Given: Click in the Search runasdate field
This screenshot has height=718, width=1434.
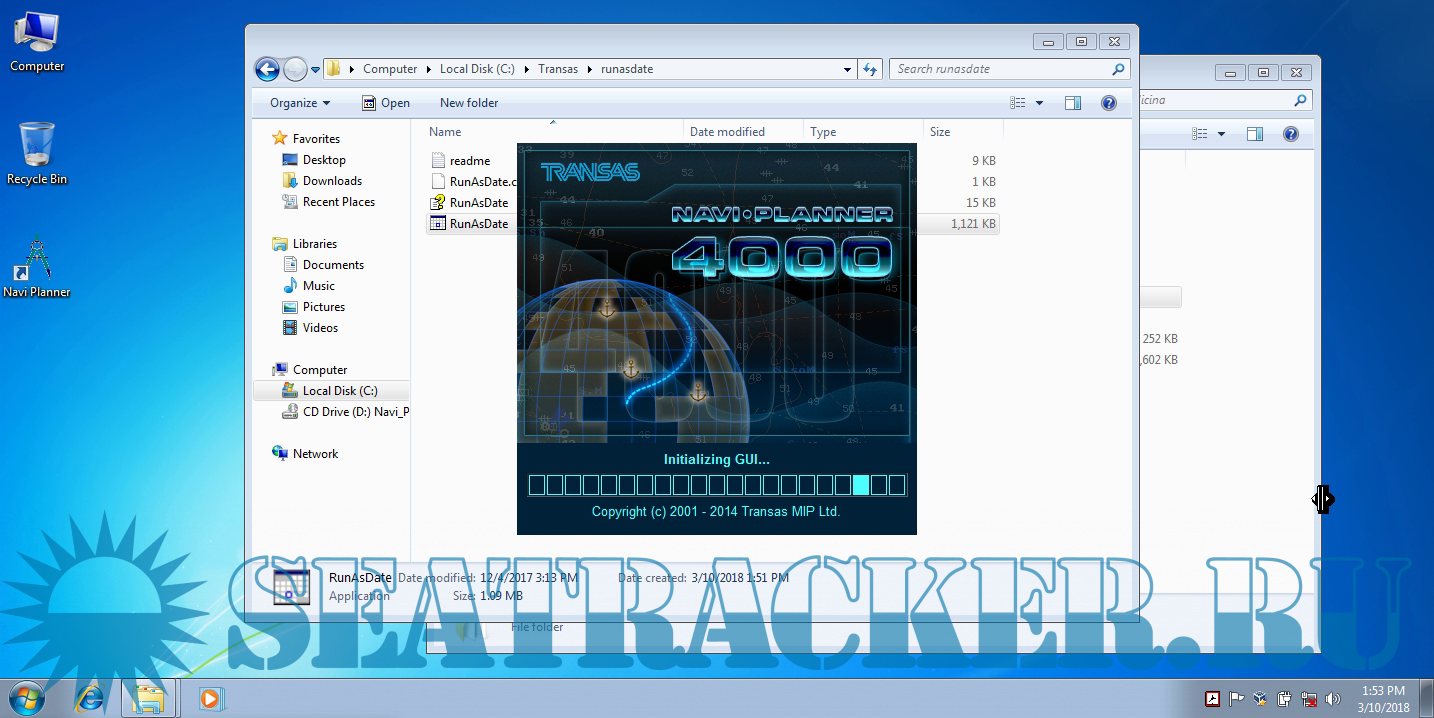Looking at the screenshot, I should click(x=1000, y=69).
